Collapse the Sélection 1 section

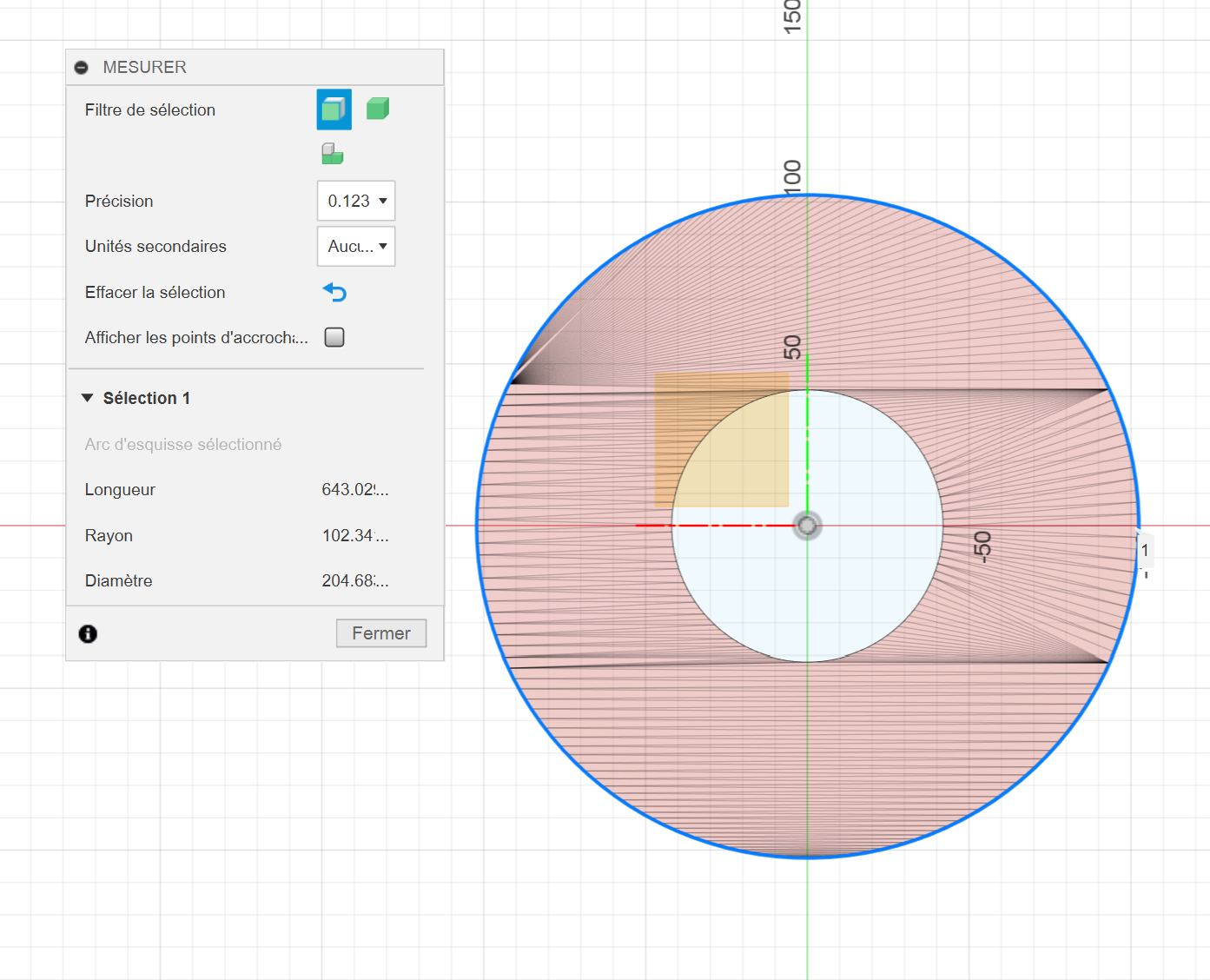(88, 398)
